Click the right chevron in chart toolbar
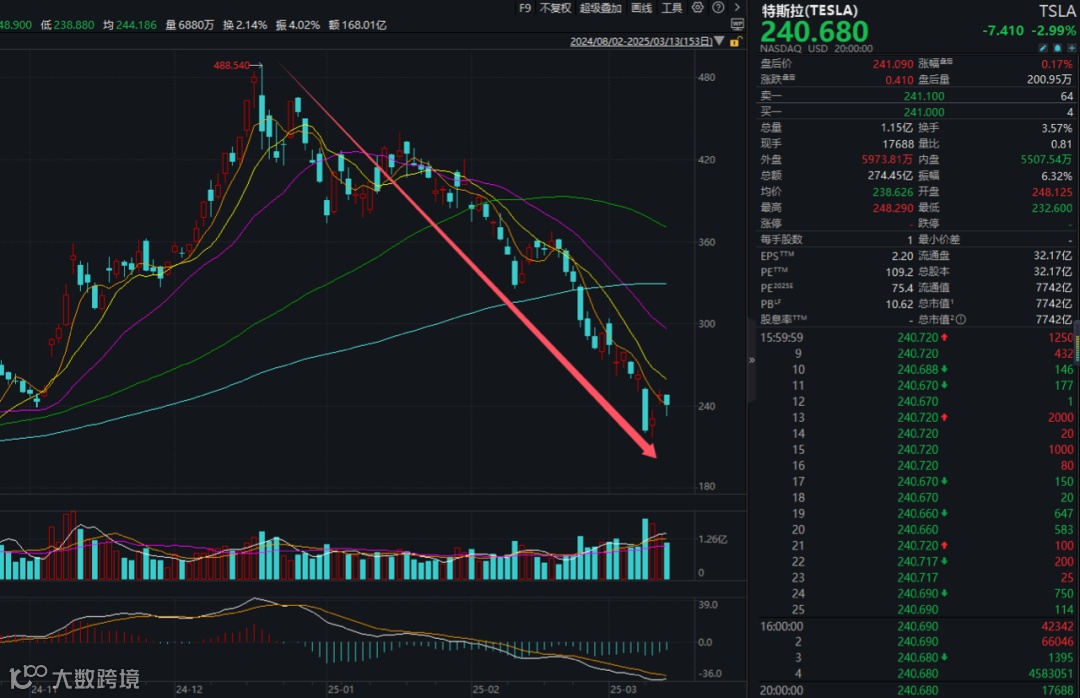 (x=737, y=8)
